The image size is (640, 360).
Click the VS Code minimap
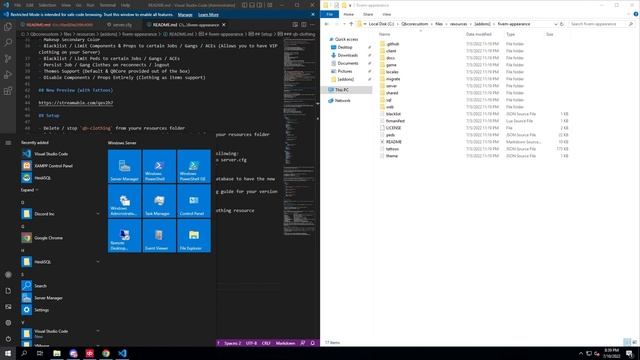click(299, 137)
